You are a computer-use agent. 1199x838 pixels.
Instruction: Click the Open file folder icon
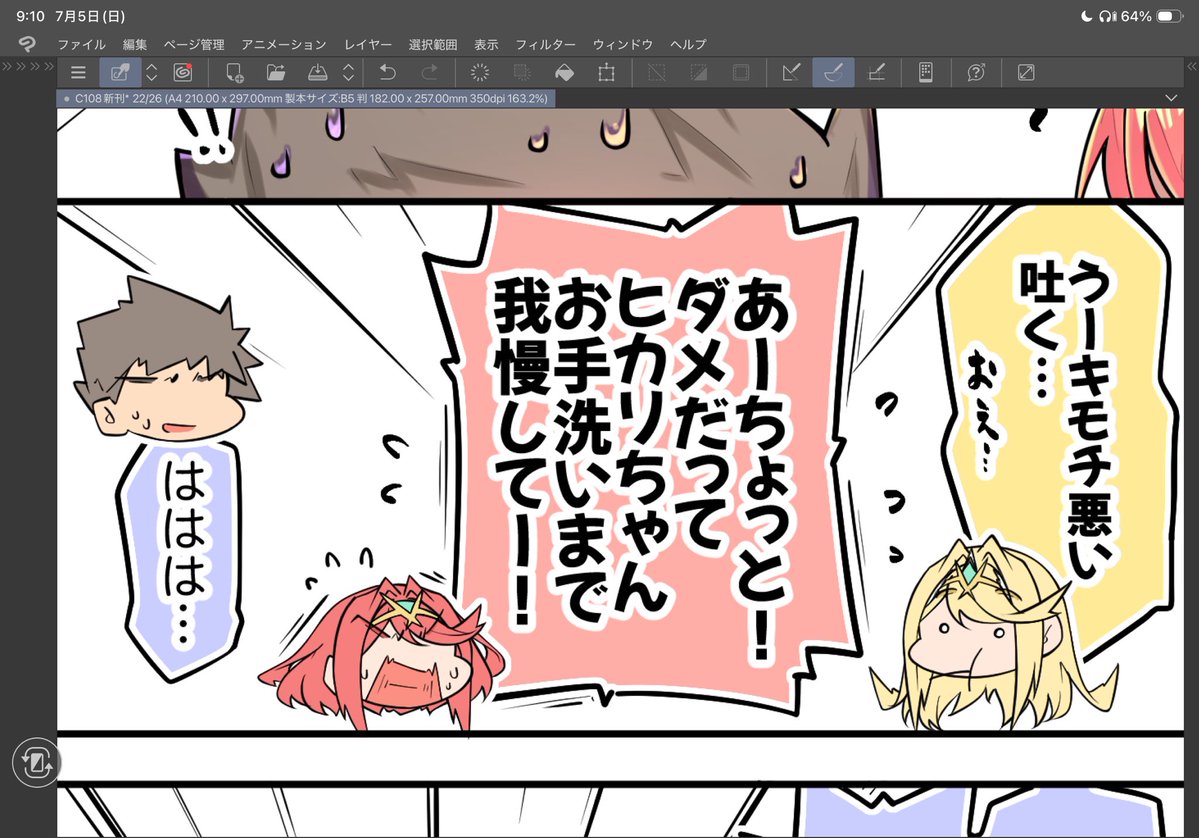click(276, 73)
